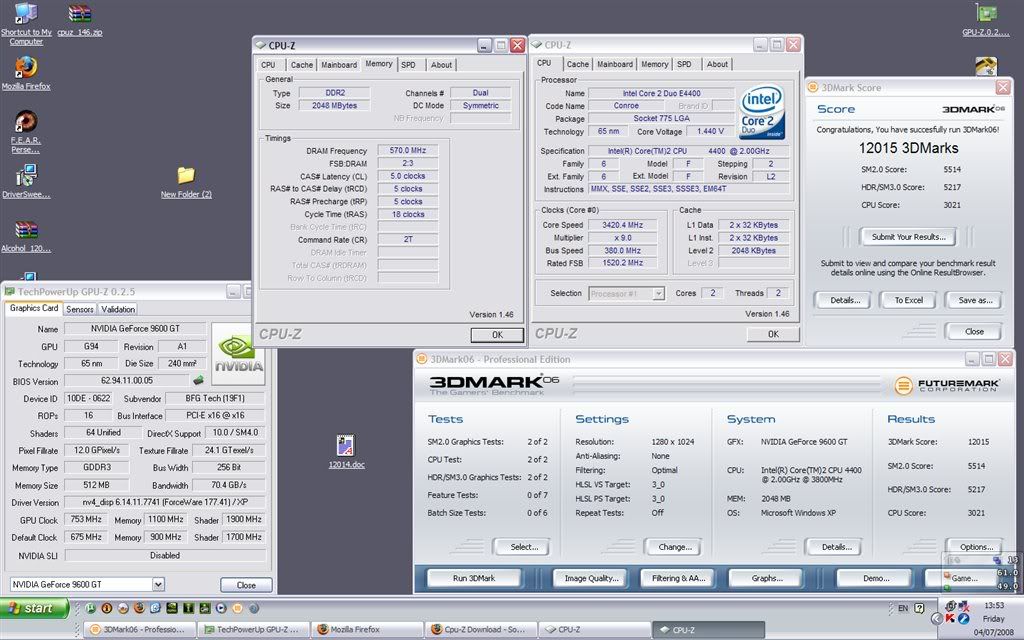Click Submit Your Results button
This screenshot has height=640, width=1024.
point(908,237)
